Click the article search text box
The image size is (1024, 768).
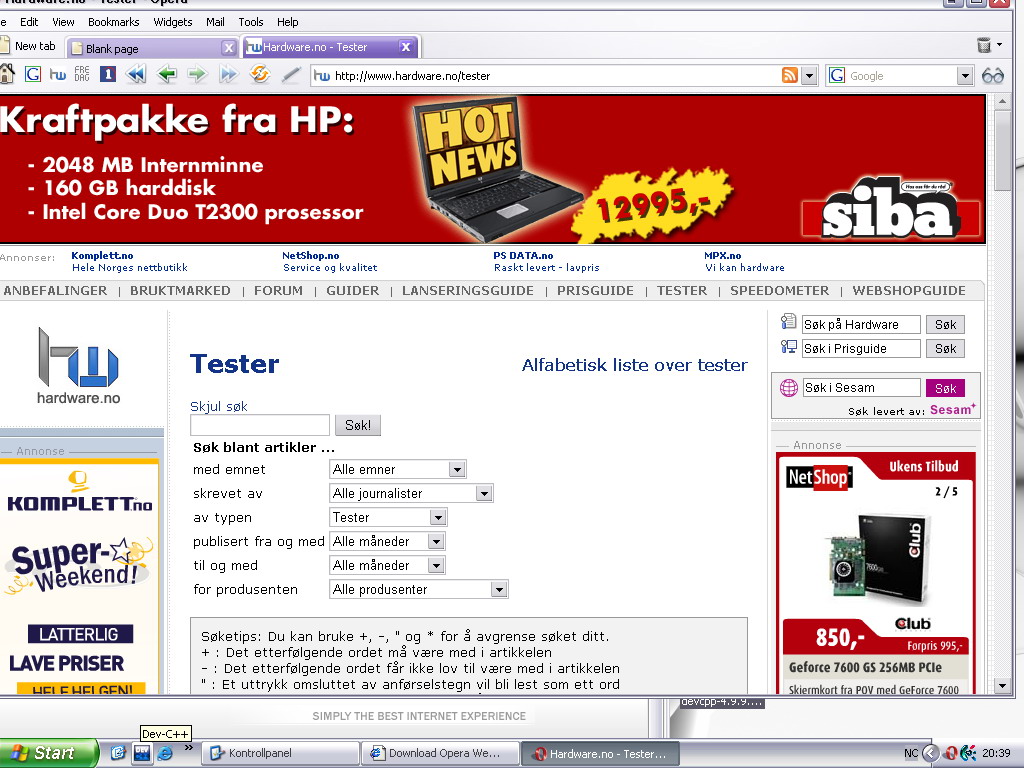(260, 425)
